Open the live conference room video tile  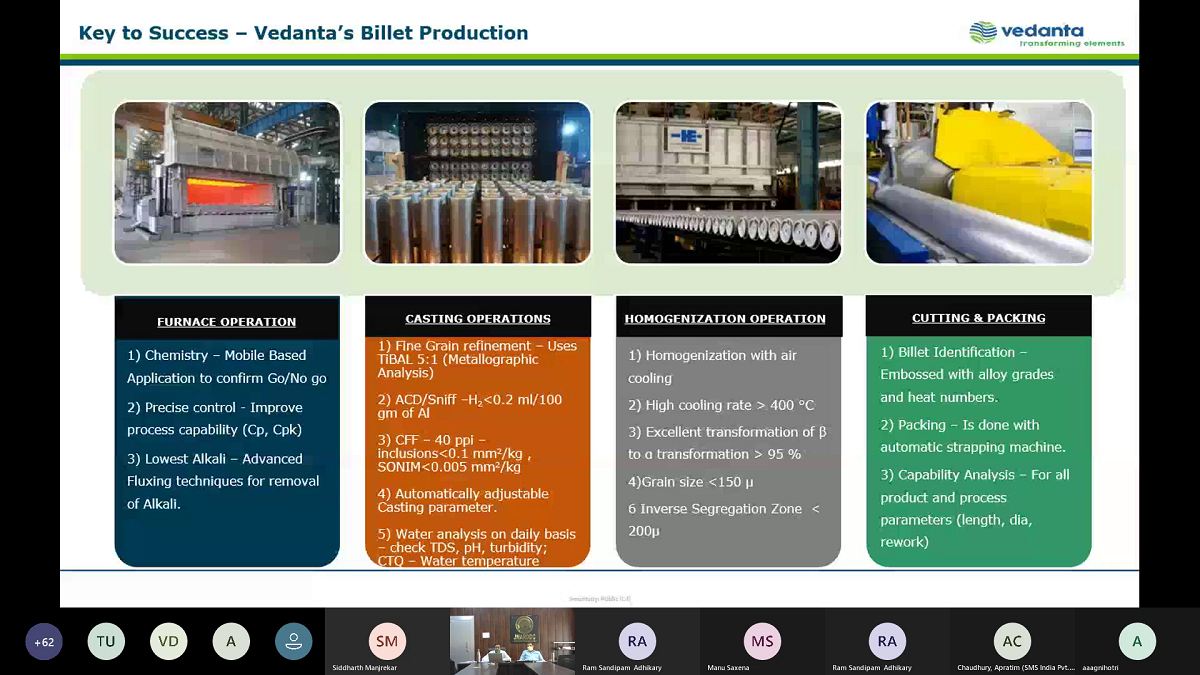[512, 641]
